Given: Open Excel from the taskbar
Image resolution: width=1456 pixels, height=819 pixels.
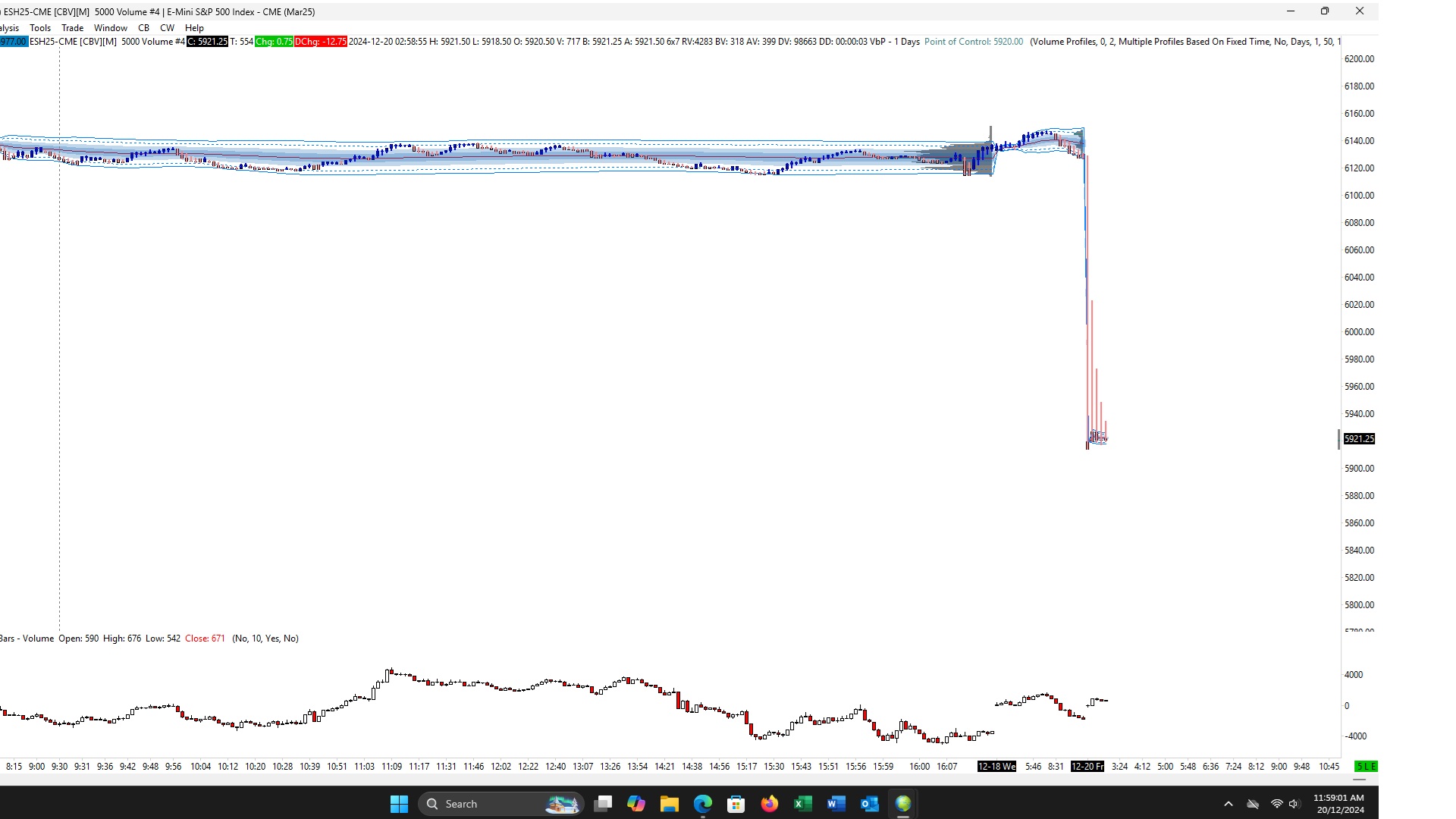Looking at the screenshot, I should pyautogui.click(x=802, y=804).
